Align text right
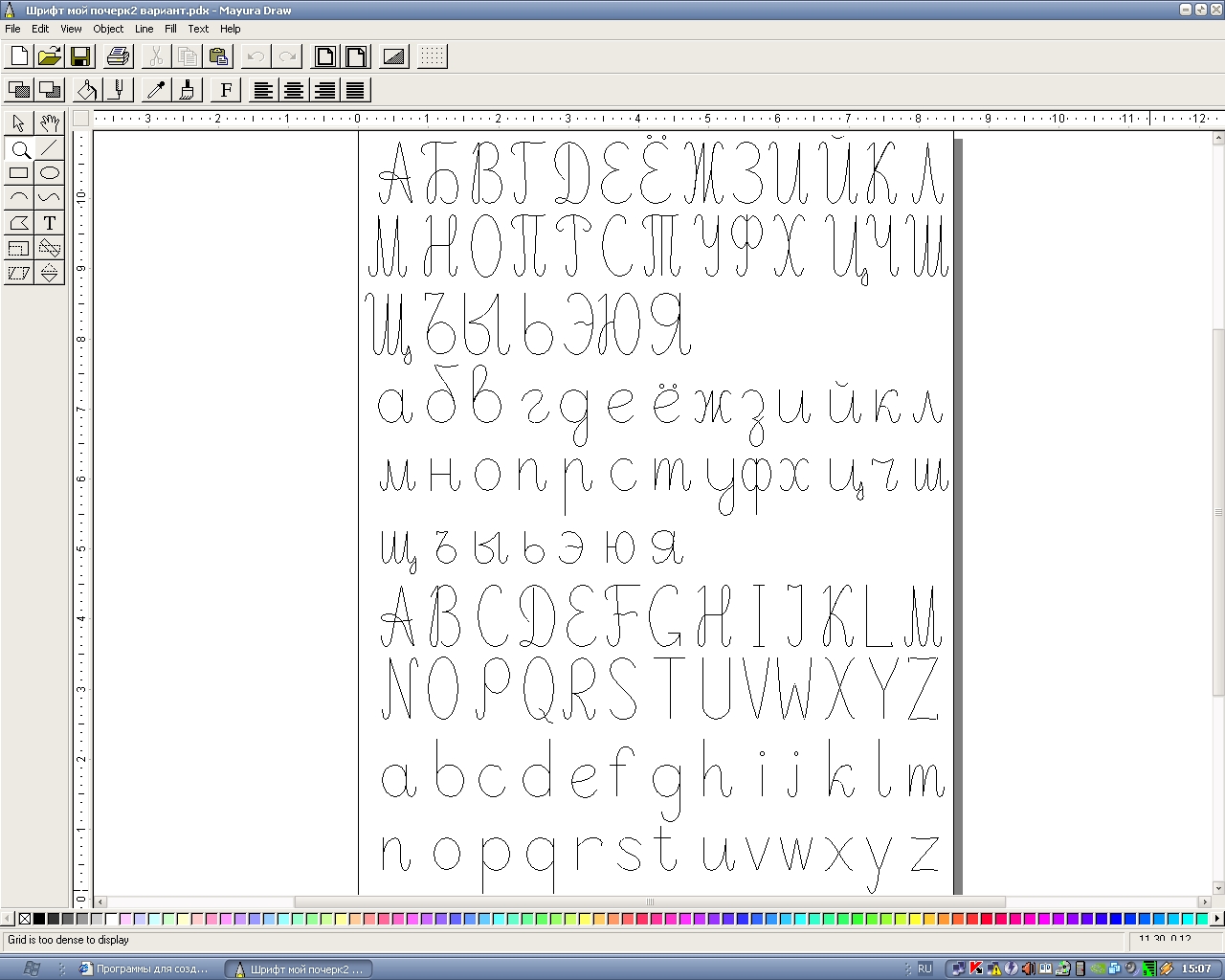The width and height of the screenshot is (1225, 980). pos(325,90)
